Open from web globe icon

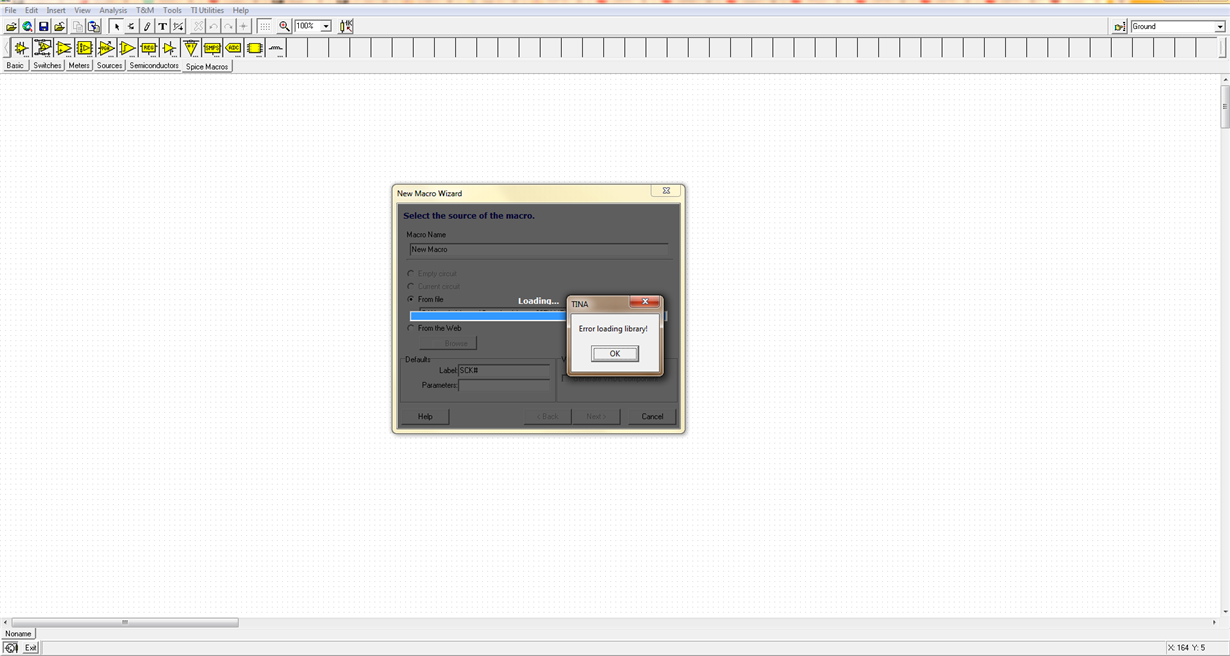click(27, 27)
